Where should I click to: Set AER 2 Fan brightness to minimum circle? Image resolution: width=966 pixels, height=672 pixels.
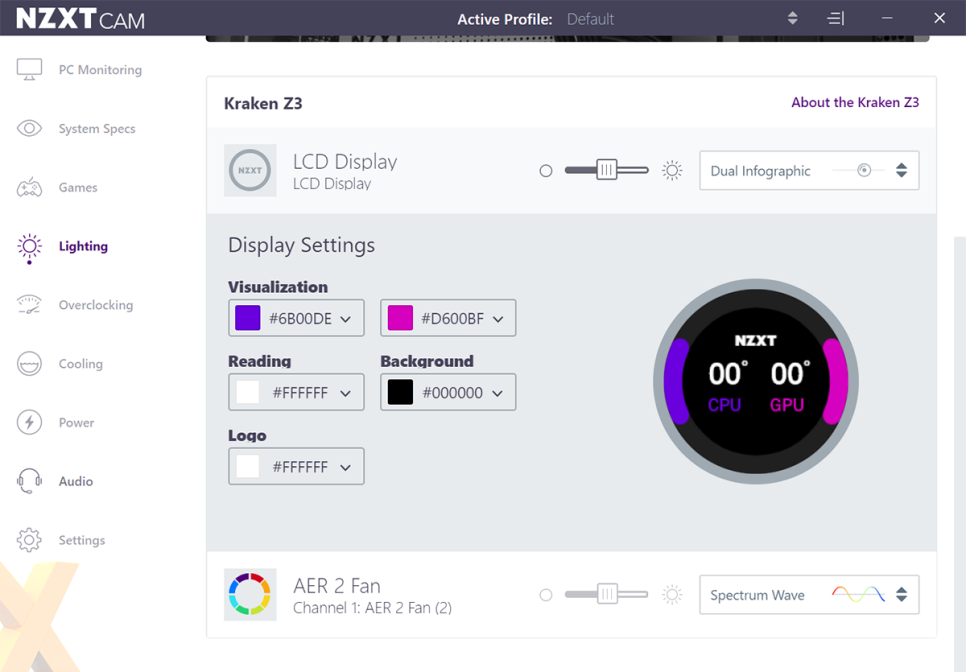(x=546, y=595)
